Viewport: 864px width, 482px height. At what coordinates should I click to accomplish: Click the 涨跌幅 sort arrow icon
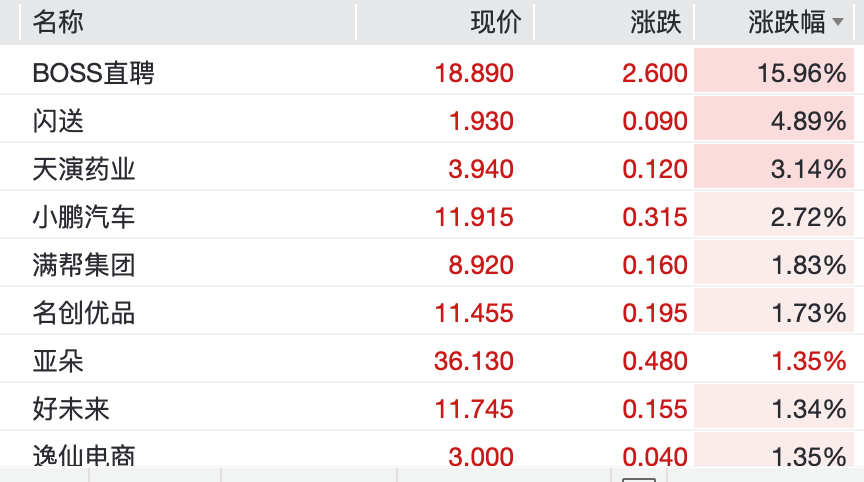tap(838, 22)
